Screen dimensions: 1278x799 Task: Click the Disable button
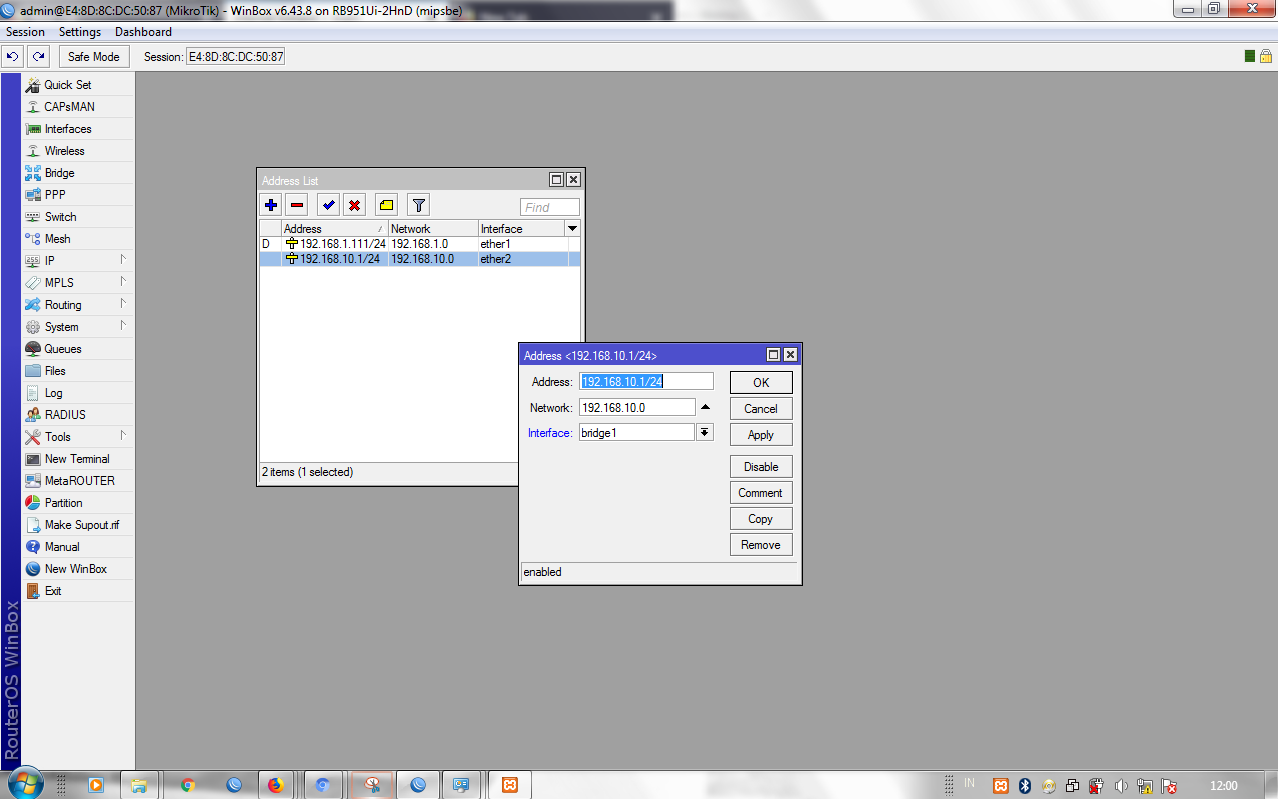(761, 467)
